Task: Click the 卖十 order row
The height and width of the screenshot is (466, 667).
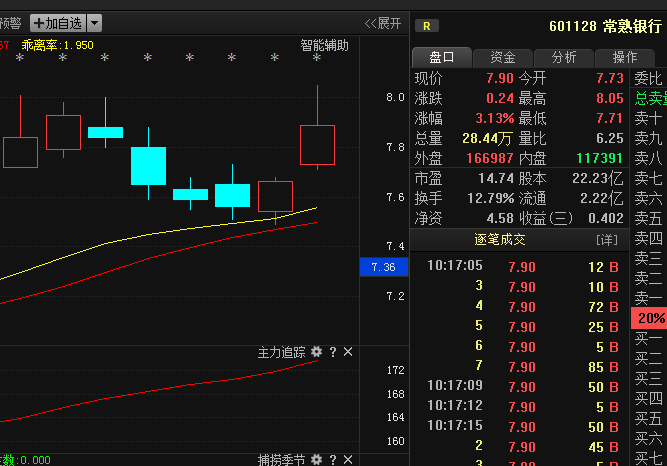Action: [648, 118]
